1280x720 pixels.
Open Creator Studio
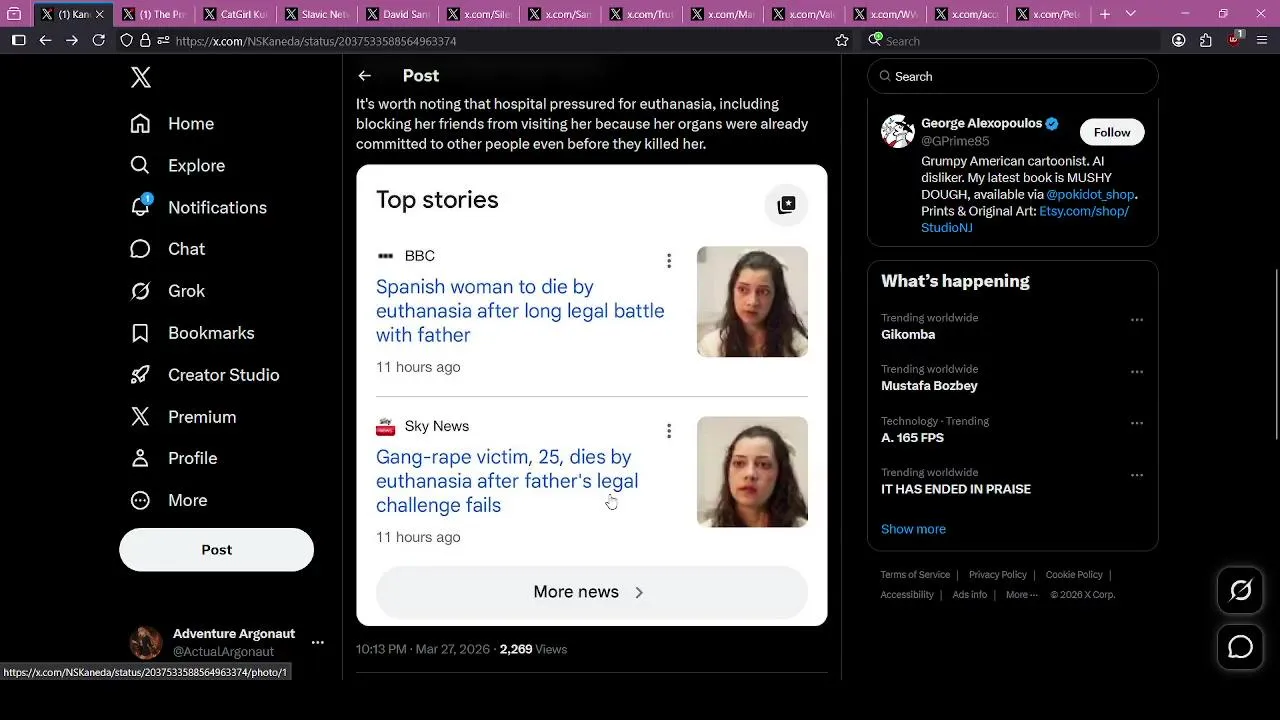point(204,374)
